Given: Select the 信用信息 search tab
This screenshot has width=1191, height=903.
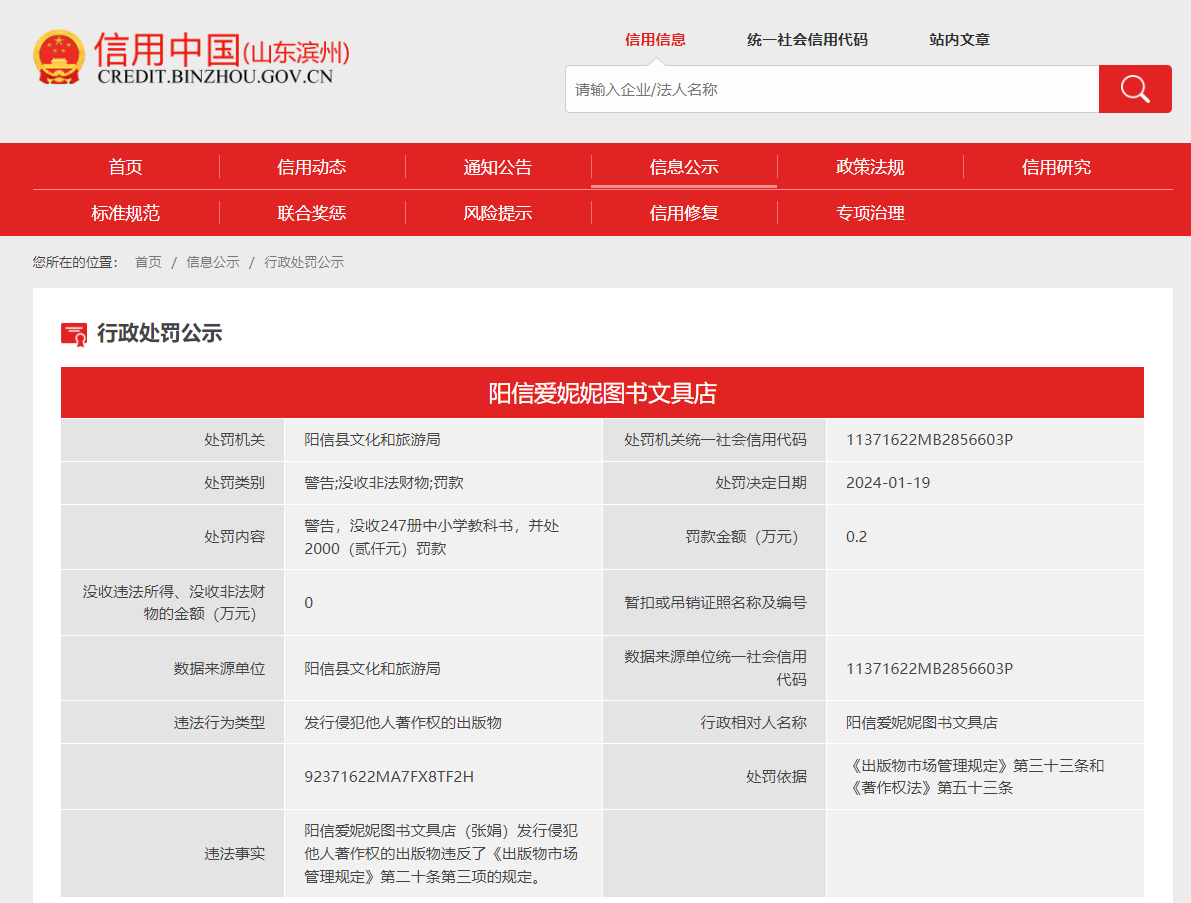Looking at the screenshot, I should tap(655, 40).
